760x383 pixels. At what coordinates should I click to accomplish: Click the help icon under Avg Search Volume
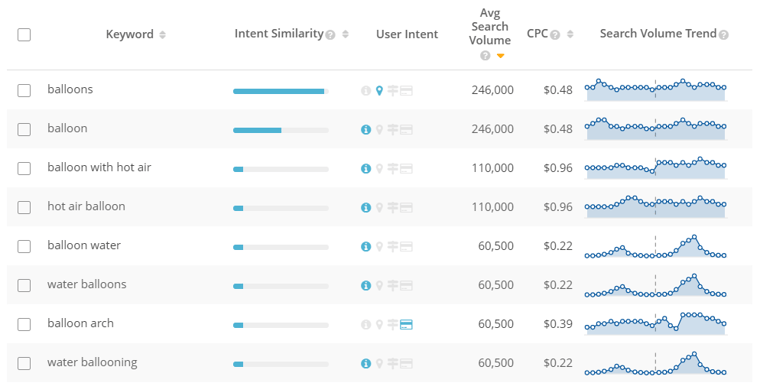485,56
